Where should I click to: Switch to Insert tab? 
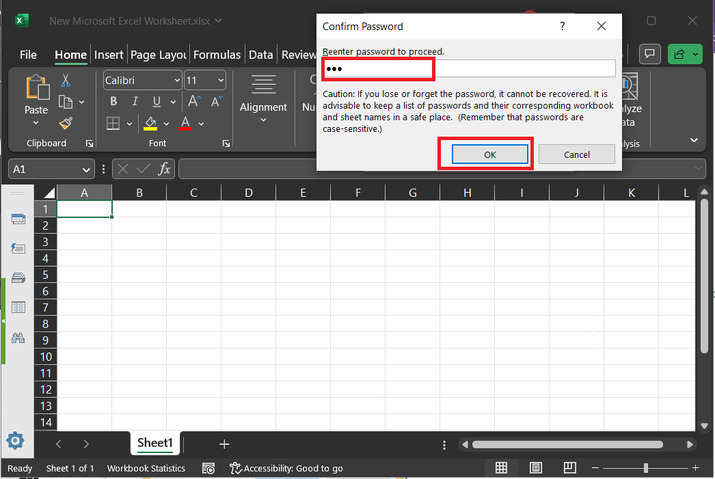[x=109, y=55]
